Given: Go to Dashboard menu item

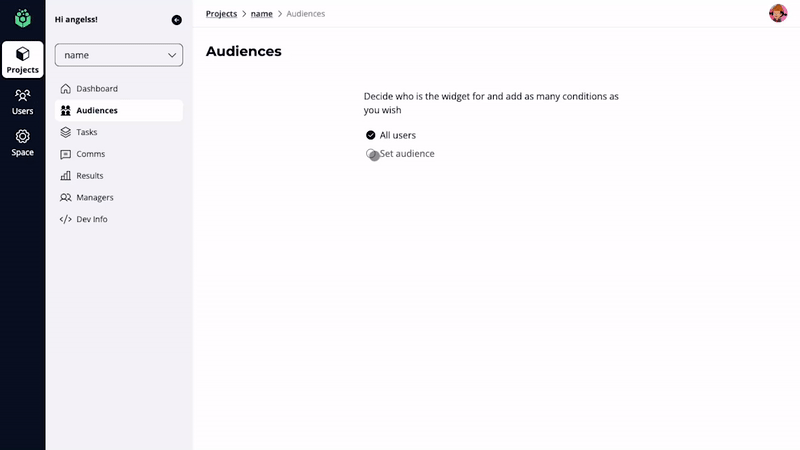Looking at the screenshot, I should tap(119, 89).
